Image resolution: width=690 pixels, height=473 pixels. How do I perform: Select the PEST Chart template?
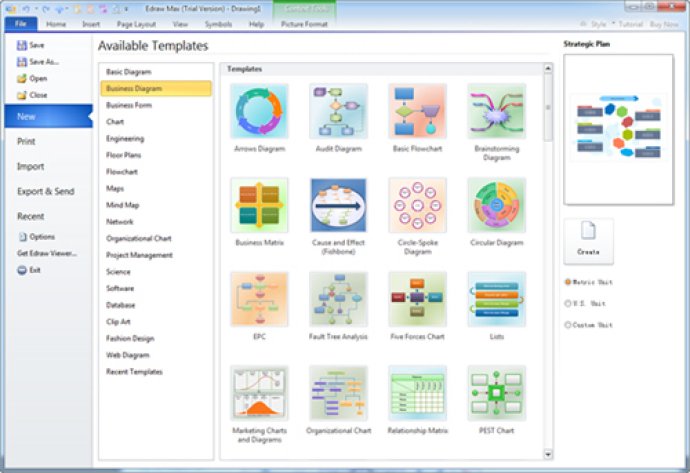pos(496,400)
